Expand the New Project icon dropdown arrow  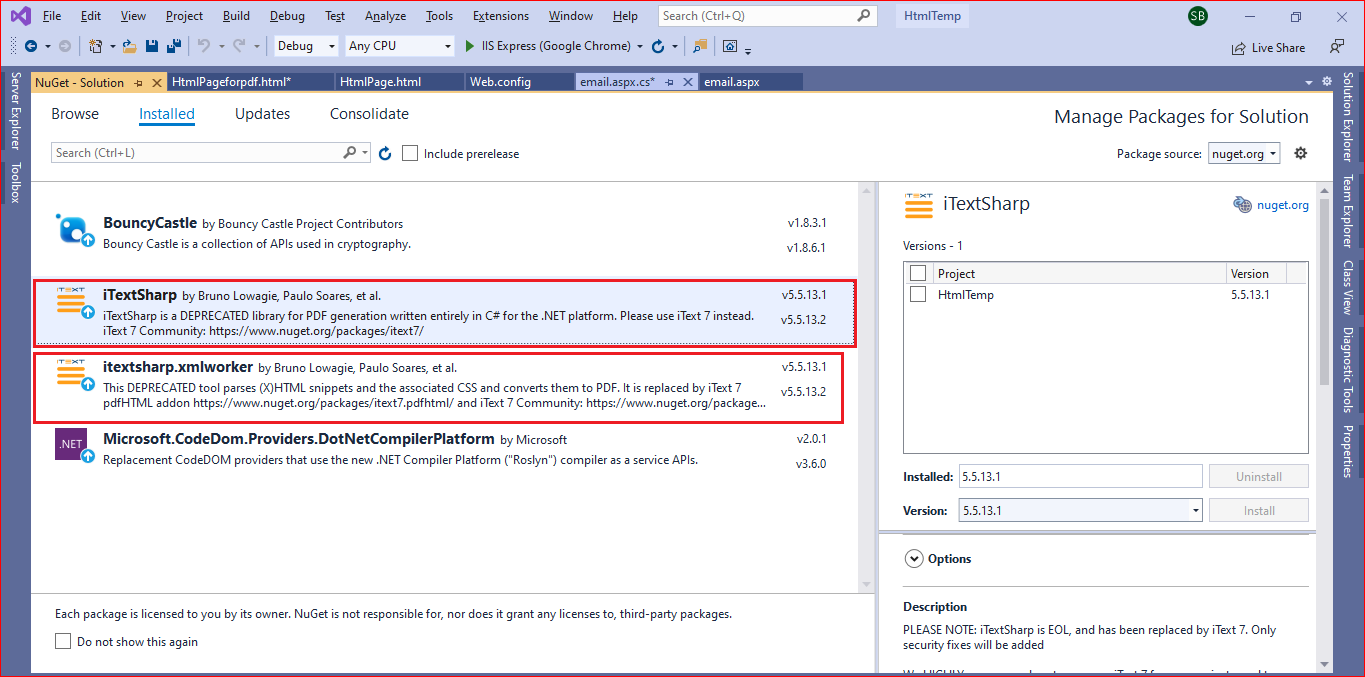pyautogui.click(x=112, y=46)
